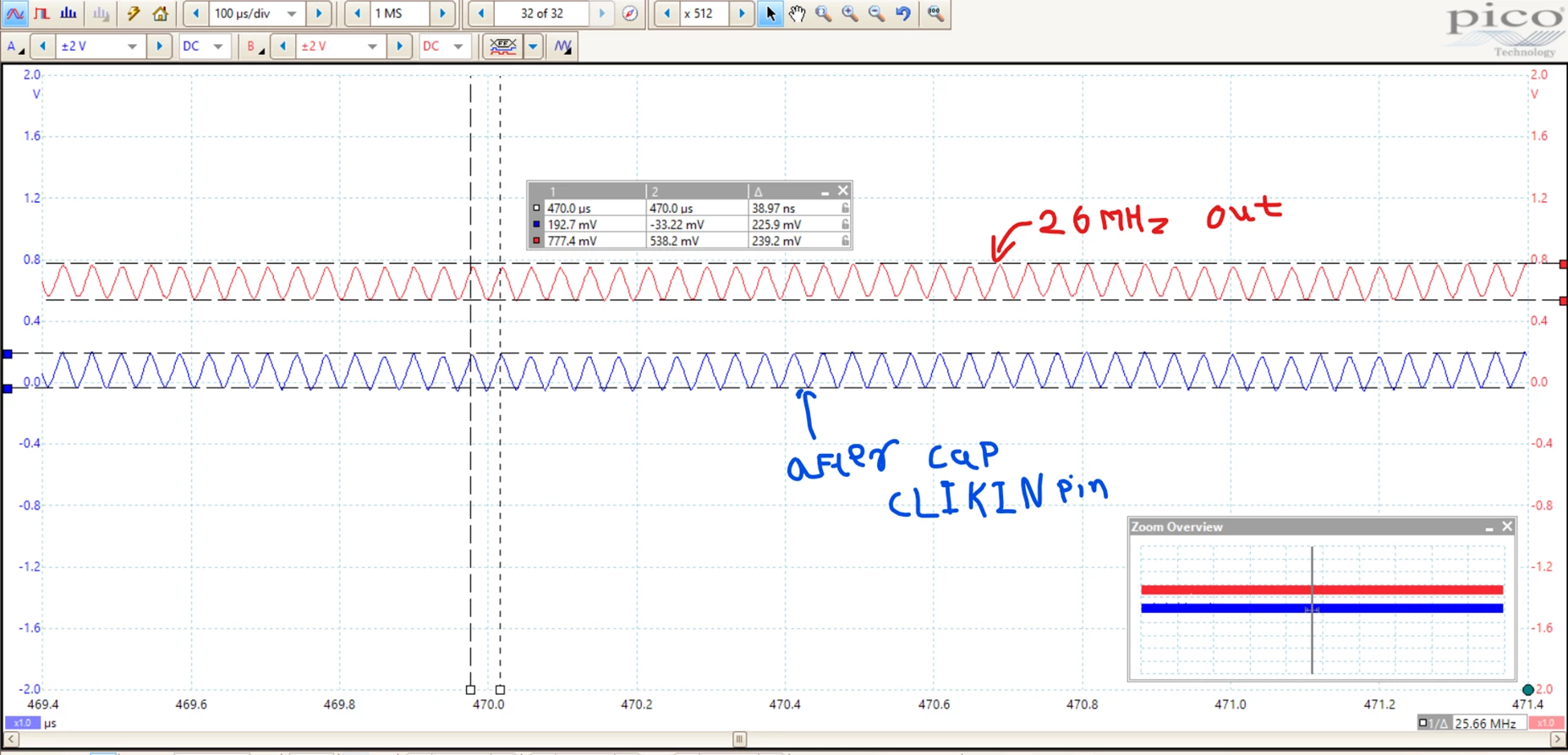Image resolution: width=1568 pixels, height=755 pixels.
Task: Open Channel B options button
Action: tap(254, 47)
